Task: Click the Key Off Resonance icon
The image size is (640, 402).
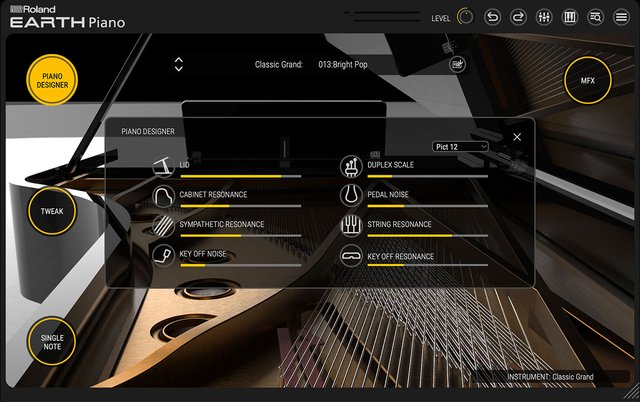Action: tap(351, 255)
